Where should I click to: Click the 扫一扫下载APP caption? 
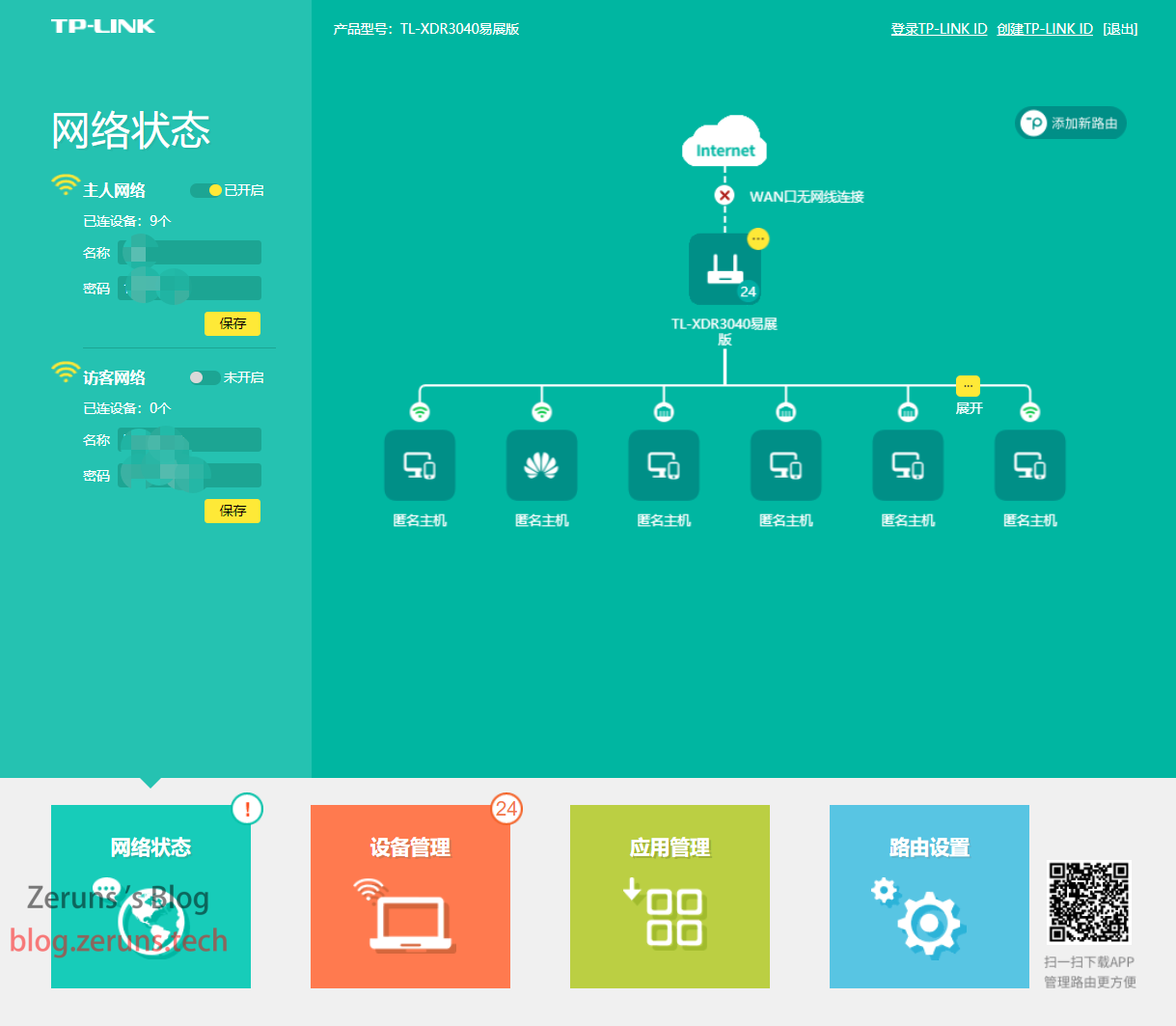coord(1089,961)
